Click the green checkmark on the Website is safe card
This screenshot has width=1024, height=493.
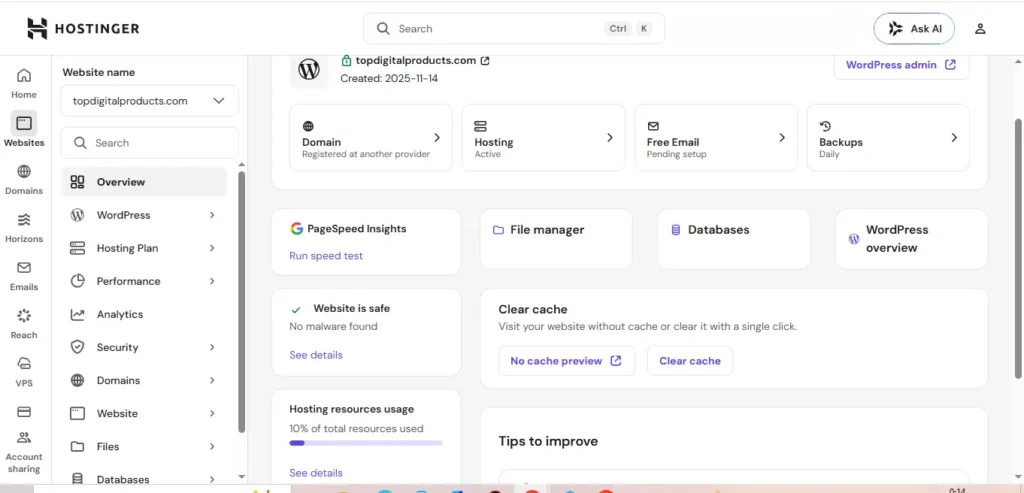pyautogui.click(x=296, y=310)
